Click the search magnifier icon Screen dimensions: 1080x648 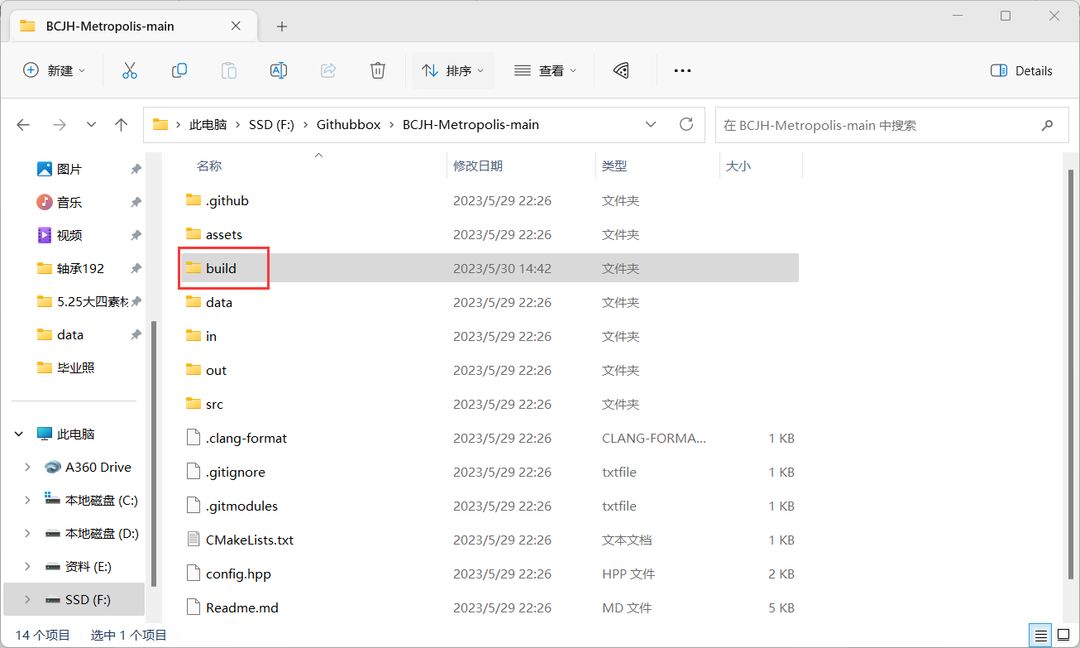point(1048,125)
